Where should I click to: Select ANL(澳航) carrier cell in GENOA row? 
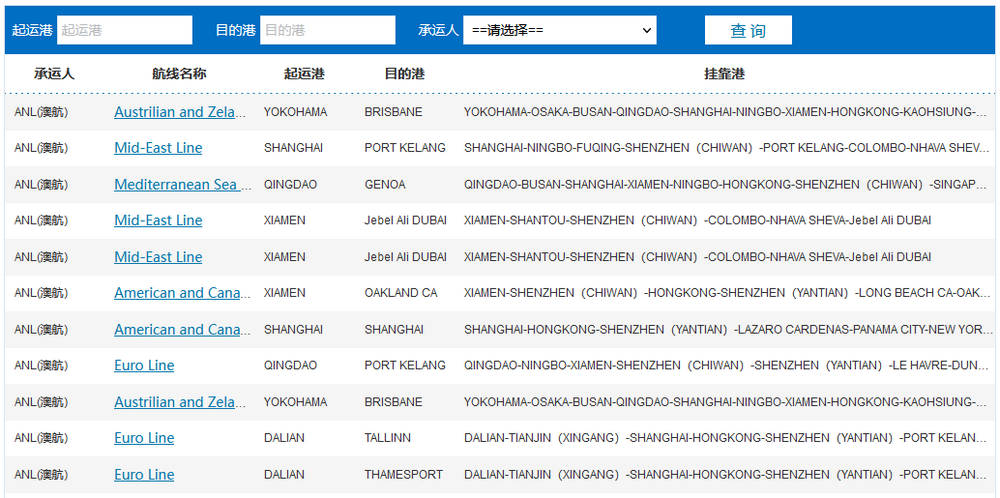(41, 184)
